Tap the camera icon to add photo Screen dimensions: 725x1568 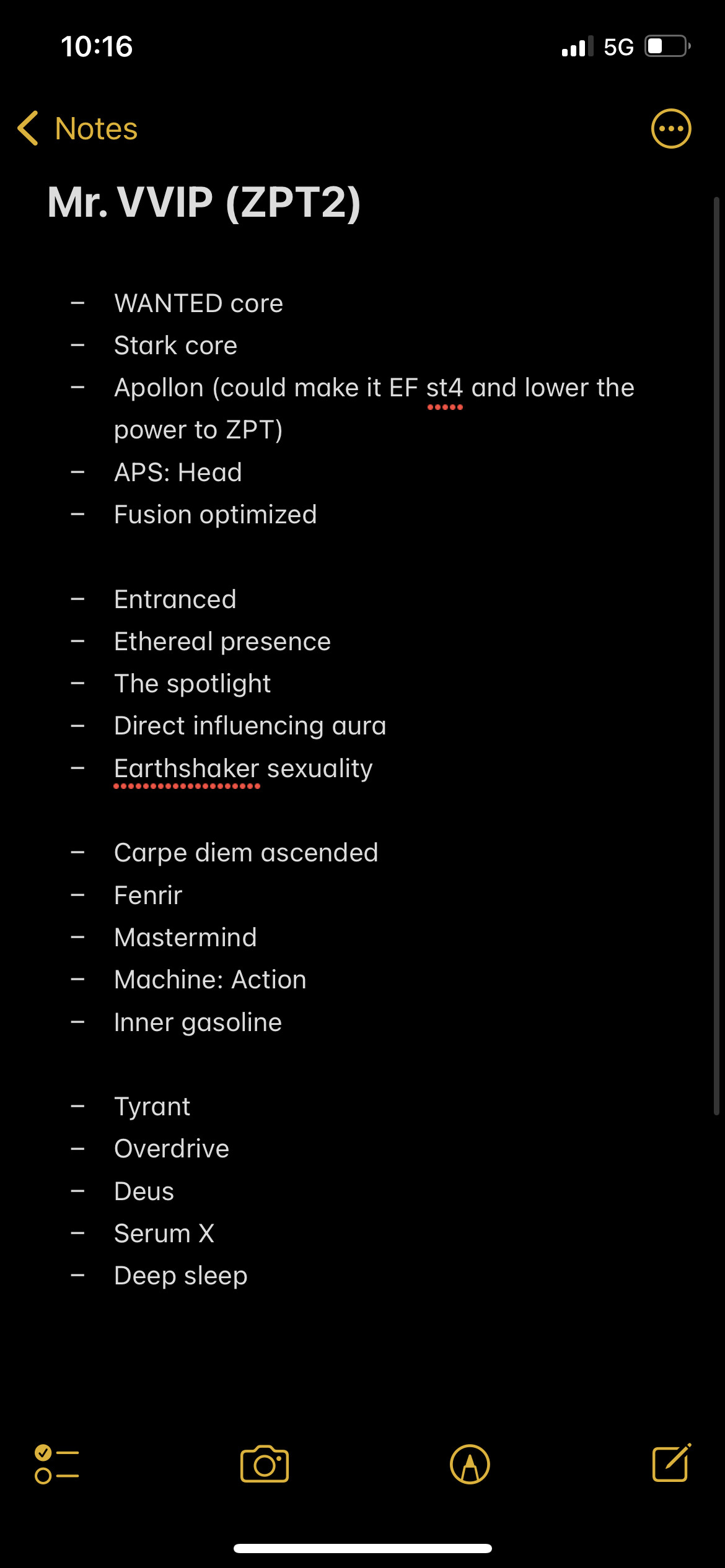click(x=265, y=1464)
